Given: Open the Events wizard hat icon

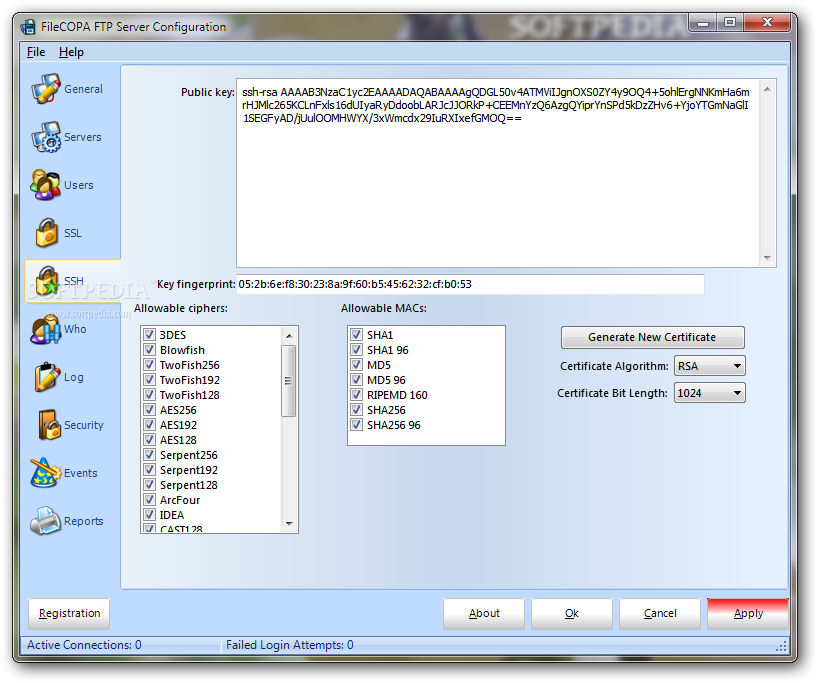Looking at the screenshot, I should pos(45,473).
